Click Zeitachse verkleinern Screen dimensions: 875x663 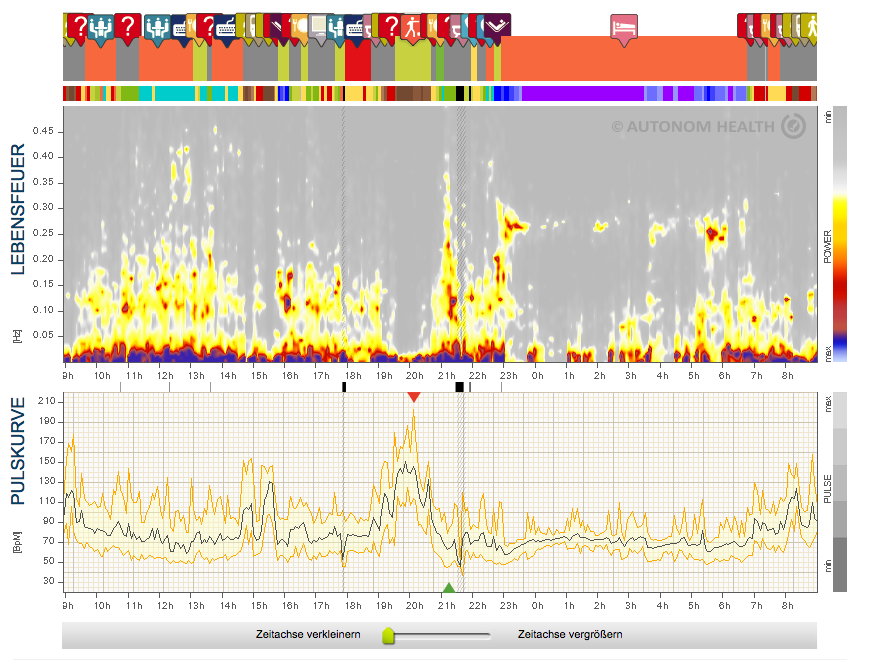pos(308,635)
